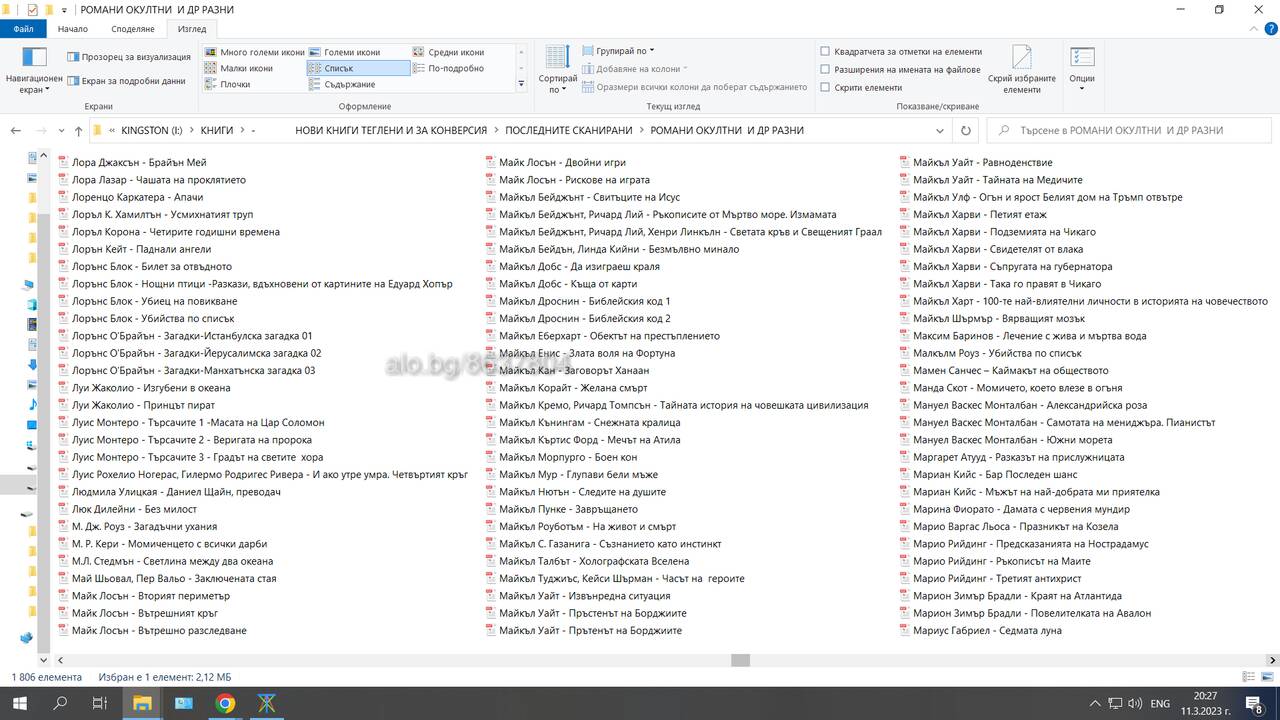Click the File Explorer taskbar icon
Screen dimensions: 1280x720
click(142, 703)
